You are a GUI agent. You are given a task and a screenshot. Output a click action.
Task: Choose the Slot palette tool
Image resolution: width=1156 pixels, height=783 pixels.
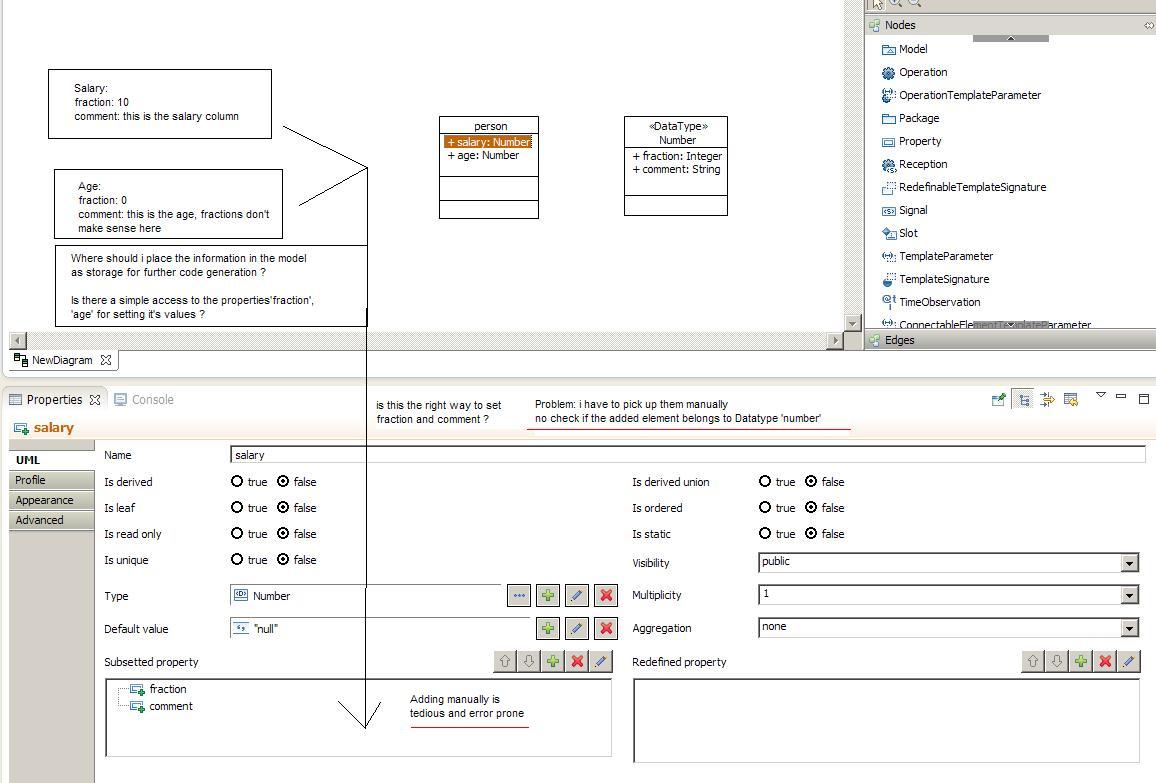click(x=899, y=233)
